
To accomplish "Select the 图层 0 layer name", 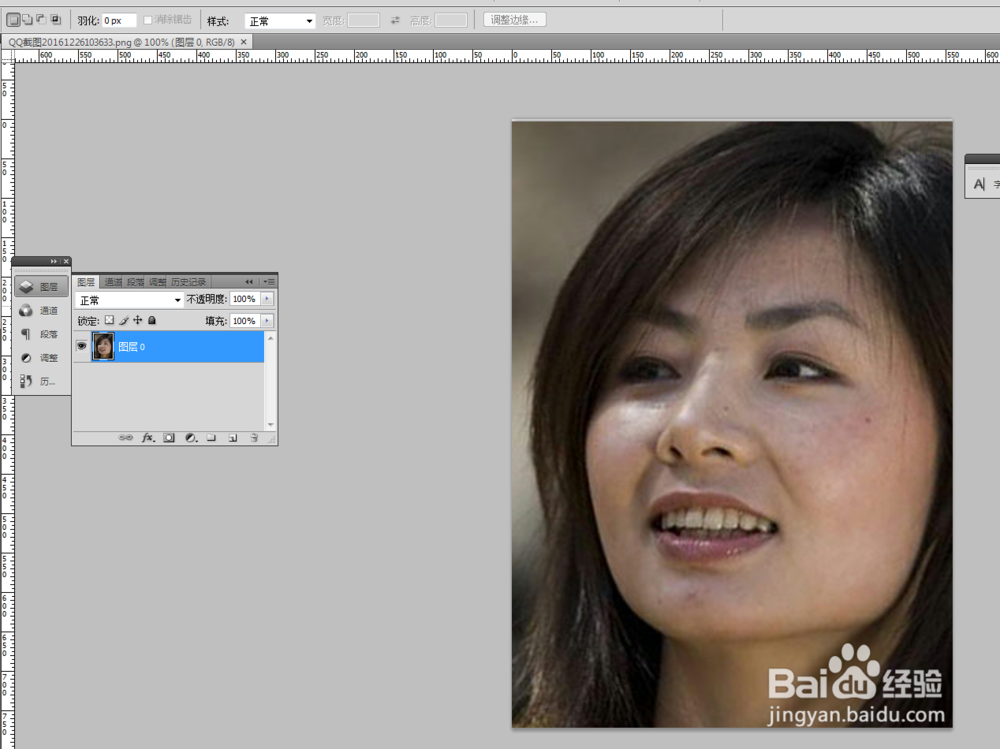I will pyautogui.click(x=131, y=347).
